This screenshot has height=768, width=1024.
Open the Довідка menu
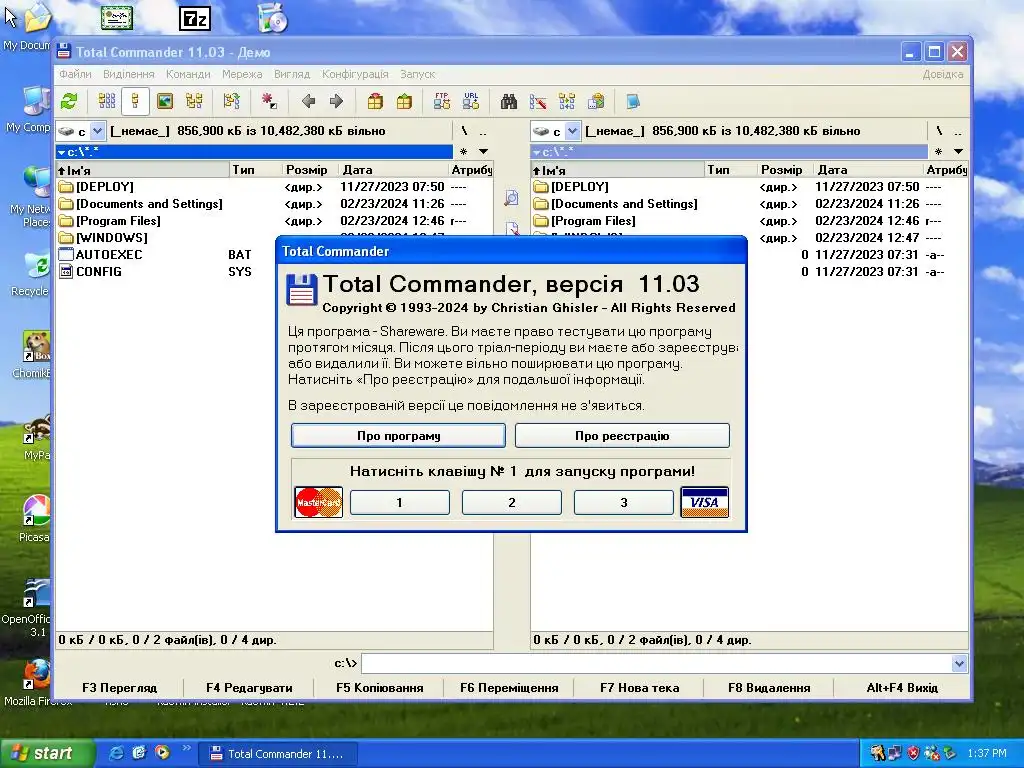[x=942, y=74]
